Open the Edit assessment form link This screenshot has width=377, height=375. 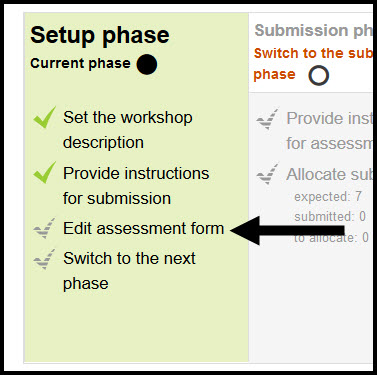143,229
